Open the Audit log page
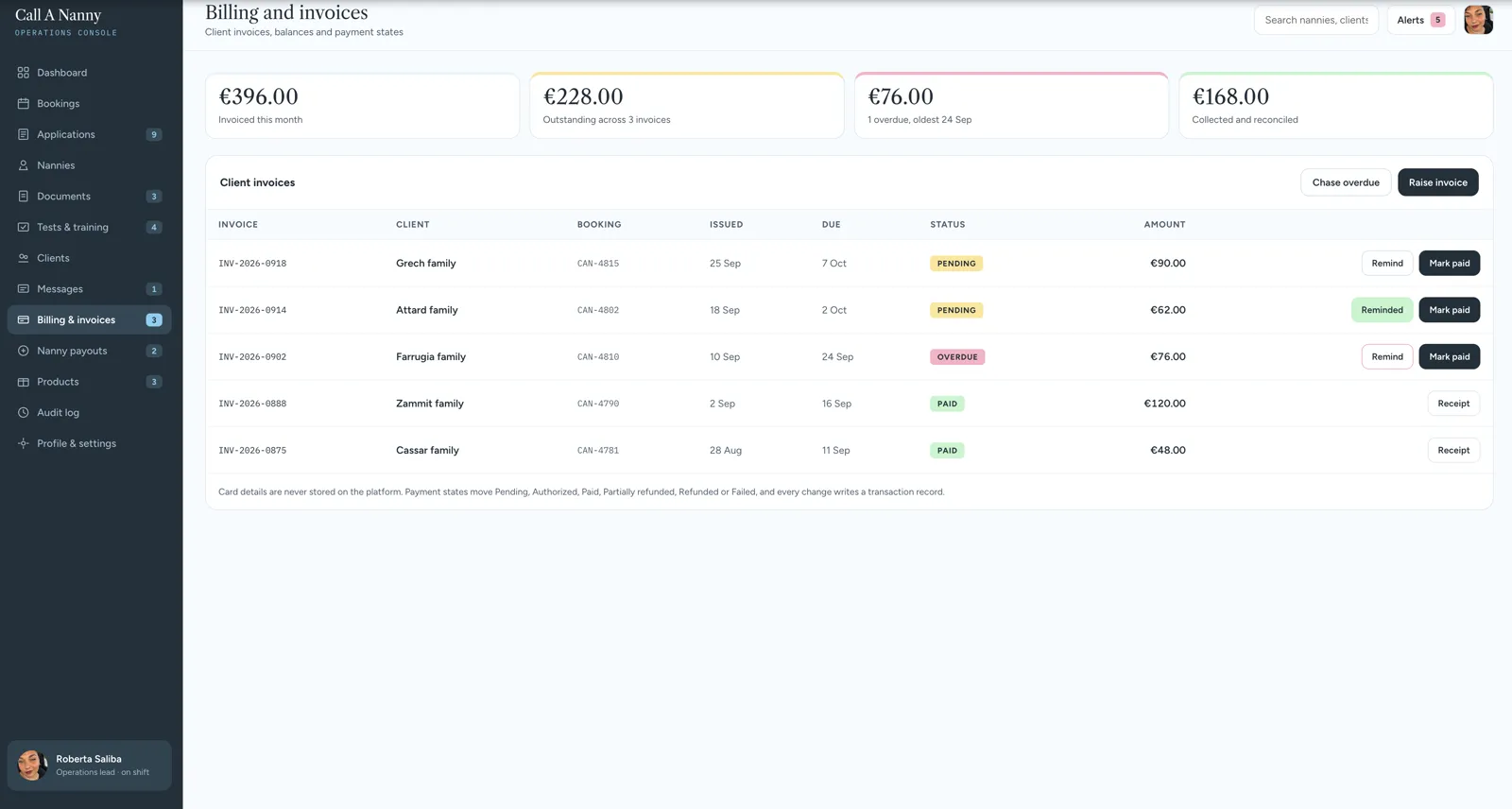The height and width of the screenshot is (809, 1512). point(90,413)
